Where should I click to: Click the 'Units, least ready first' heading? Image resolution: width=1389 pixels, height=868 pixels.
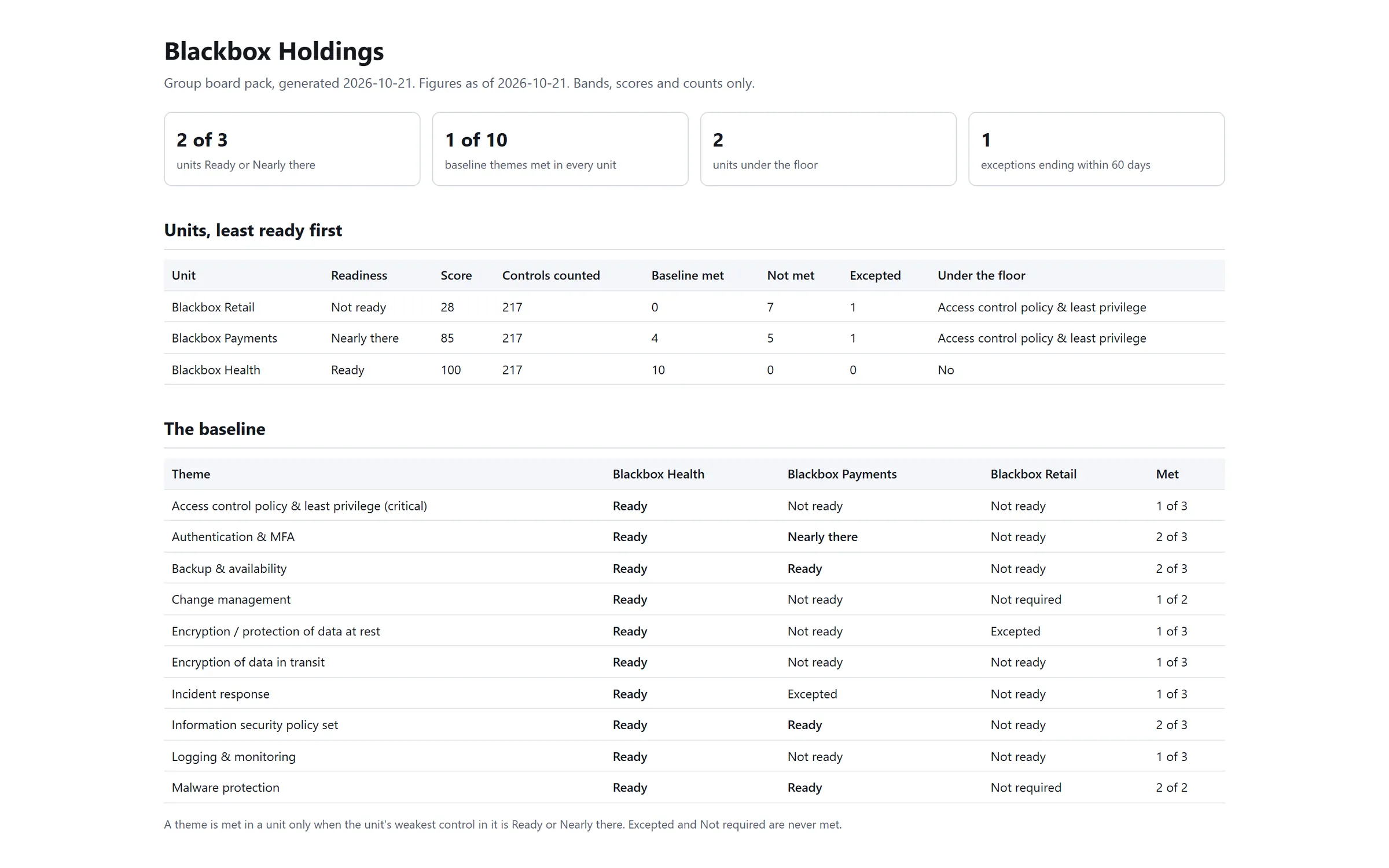[253, 230]
